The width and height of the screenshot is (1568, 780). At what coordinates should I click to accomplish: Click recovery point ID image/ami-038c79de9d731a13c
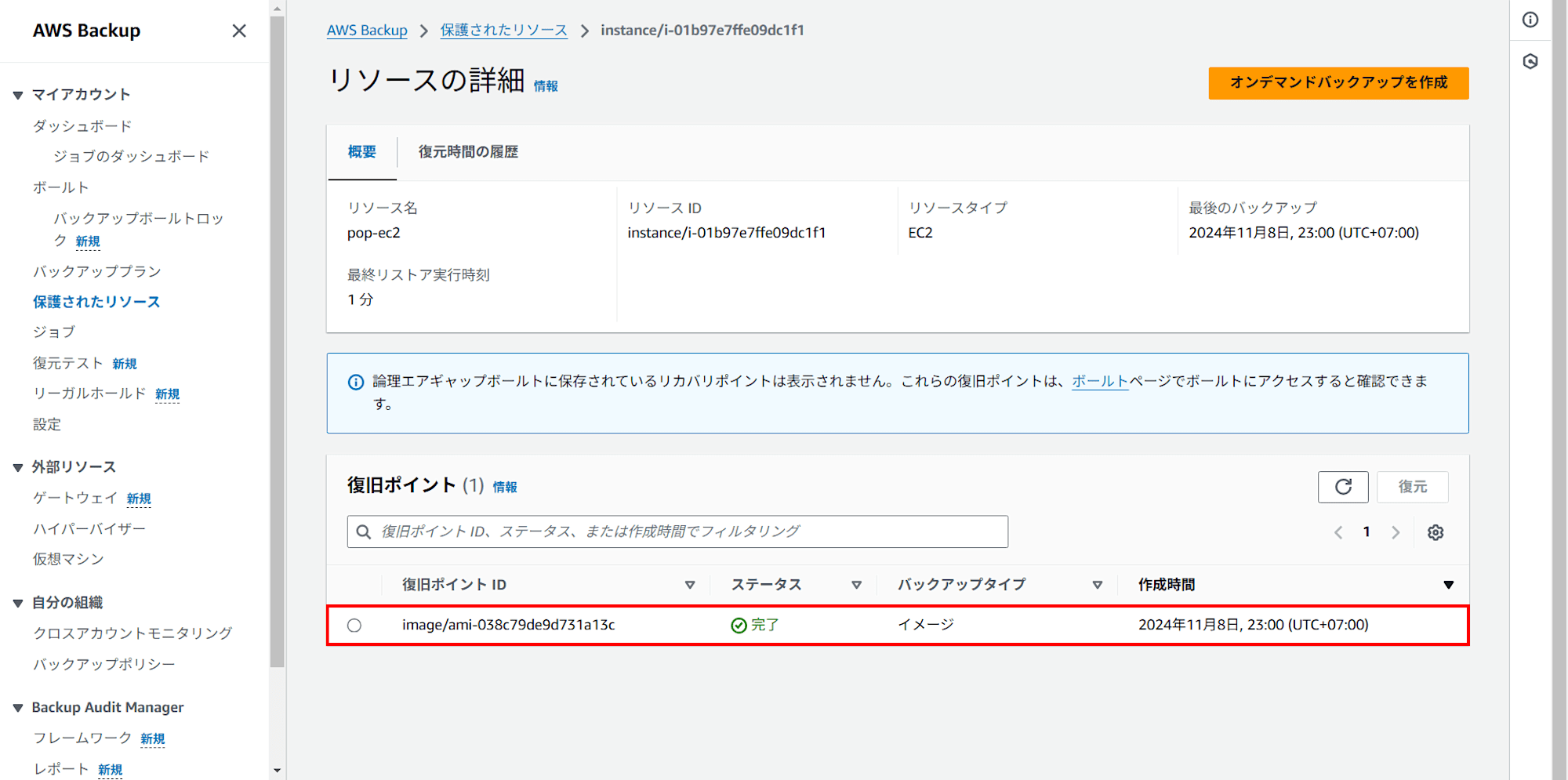[x=508, y=625]
